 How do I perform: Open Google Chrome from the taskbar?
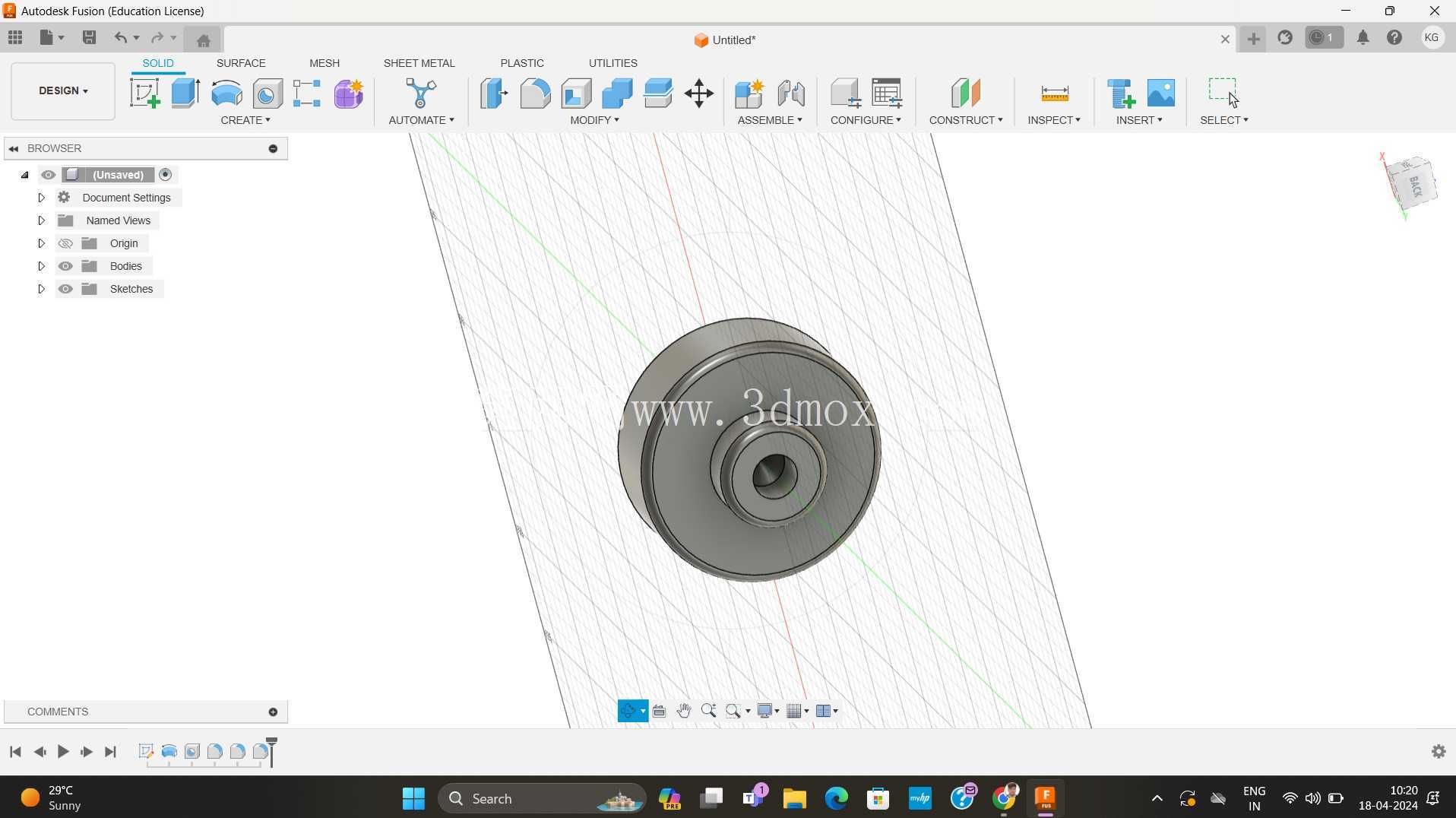(x=1004, y=798)
